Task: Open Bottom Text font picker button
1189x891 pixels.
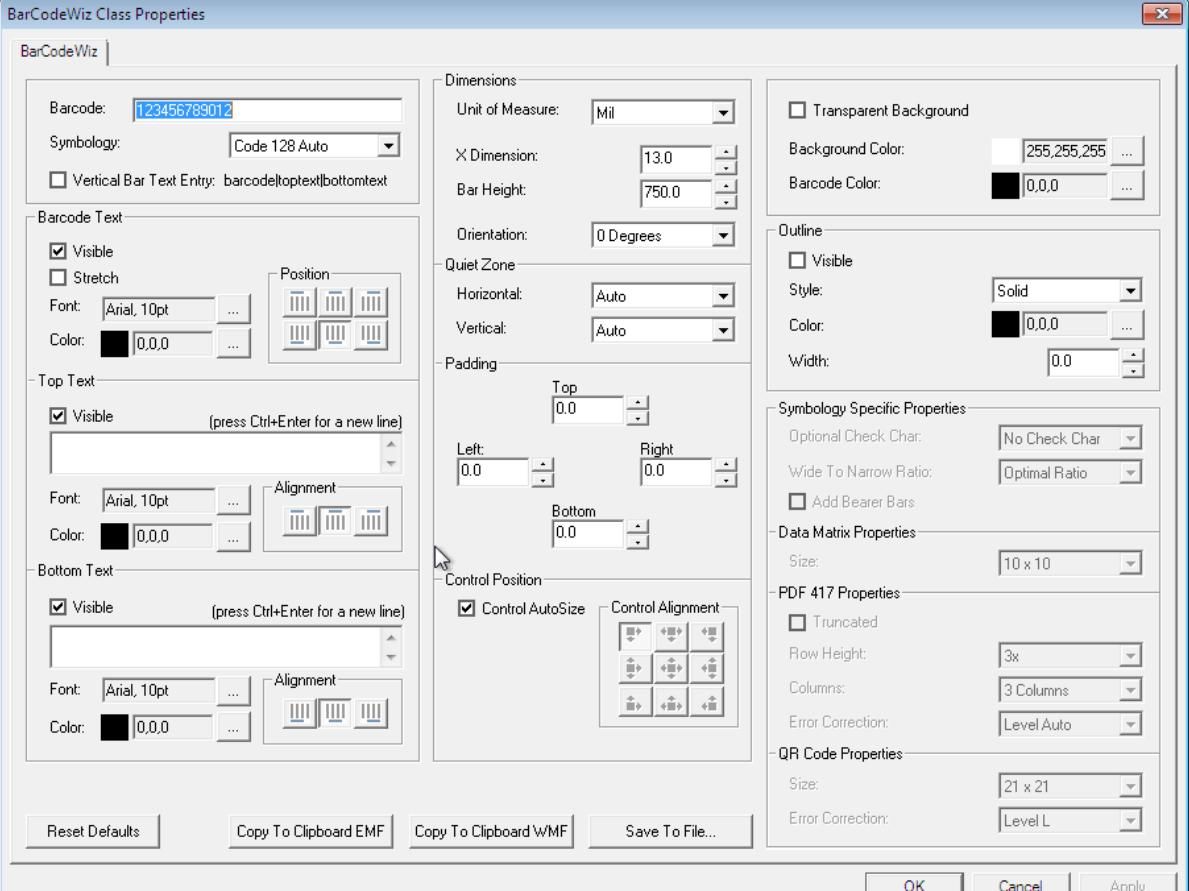Action: coord(234,691)
